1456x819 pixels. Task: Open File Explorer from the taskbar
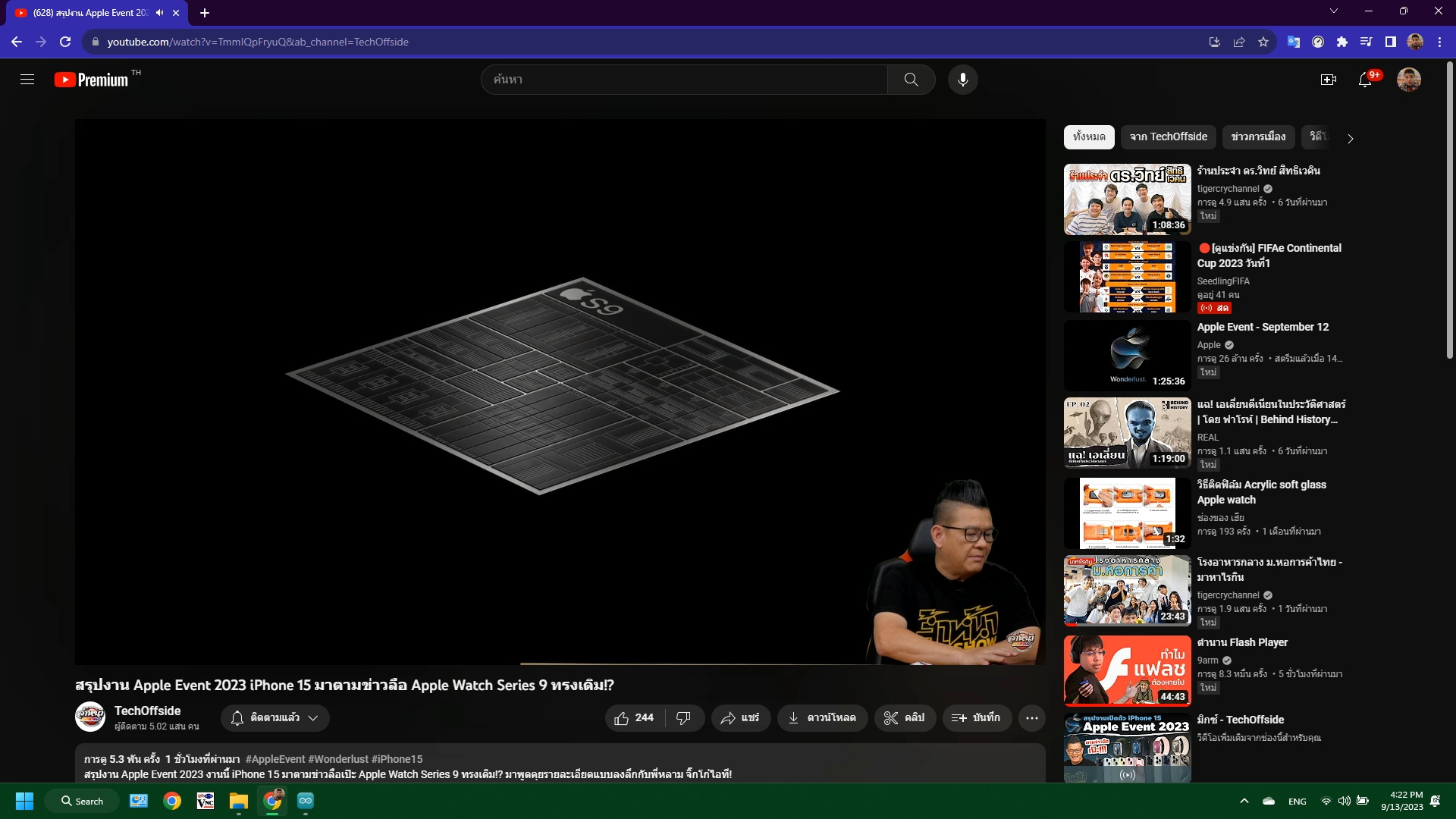coord(239,801)
